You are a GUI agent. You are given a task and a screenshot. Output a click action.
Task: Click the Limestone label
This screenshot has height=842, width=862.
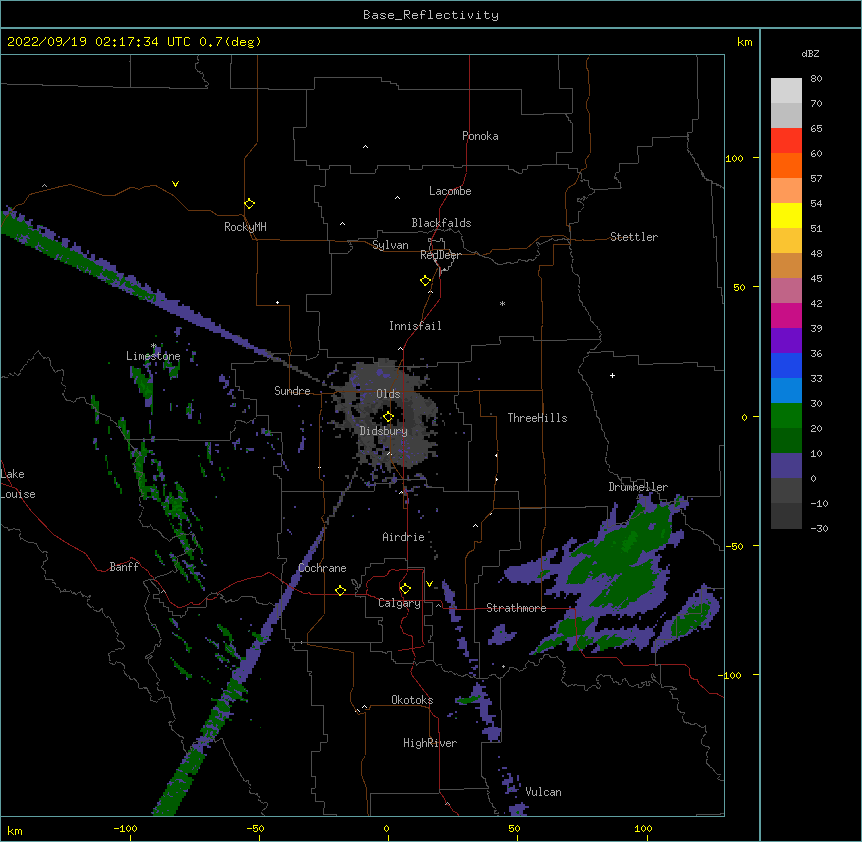pos(153,356)
